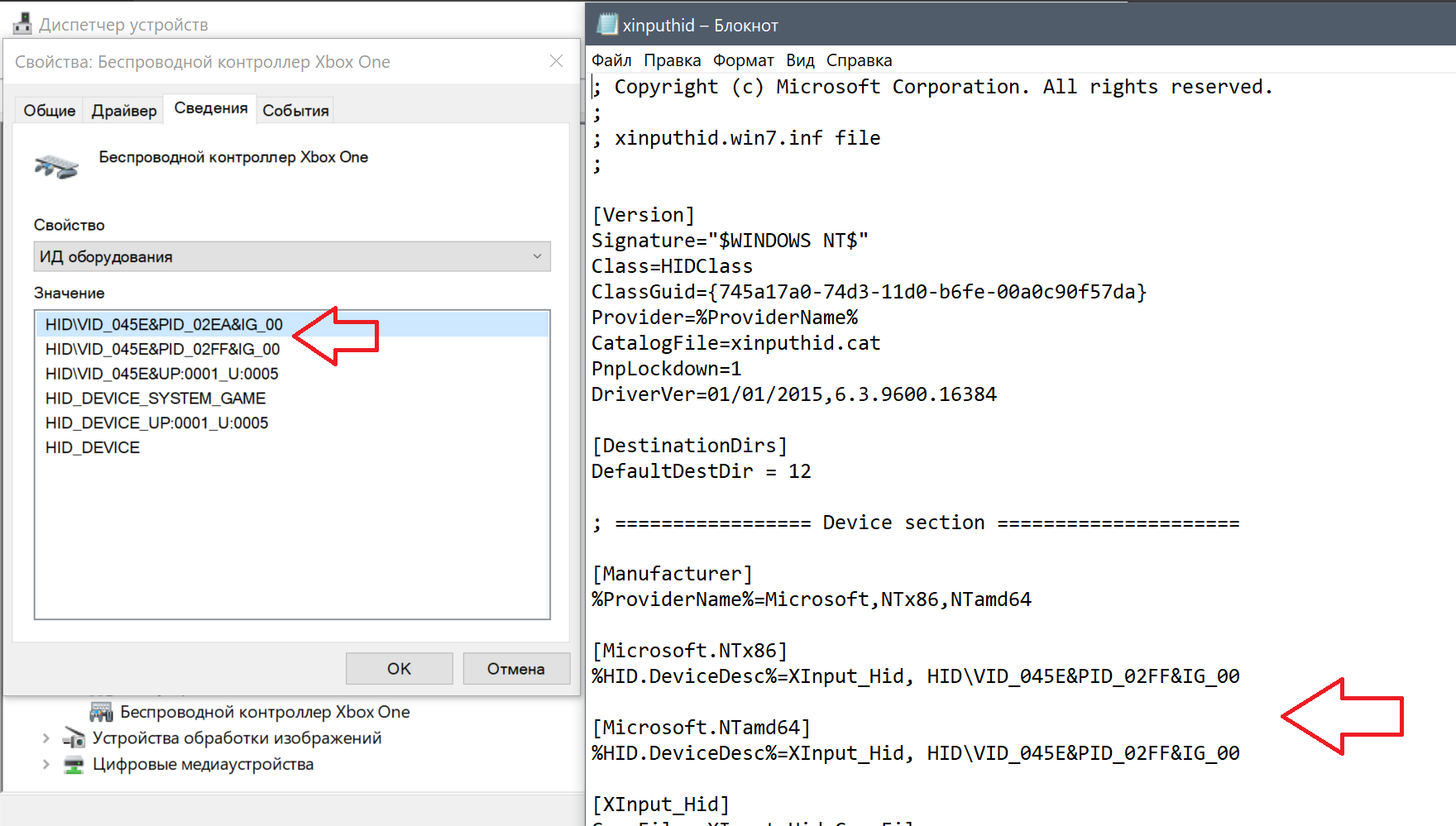Click the Device section comment divider line
The height and width of the screenshot is (826, 1456).
[x=916, y=523]
